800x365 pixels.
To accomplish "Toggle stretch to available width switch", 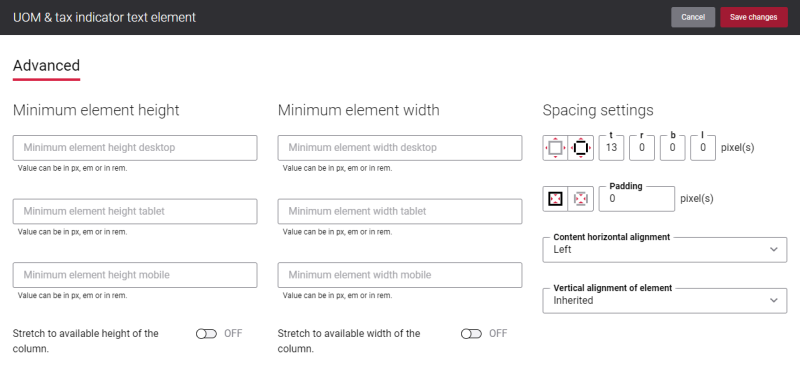I will [471, 334].
